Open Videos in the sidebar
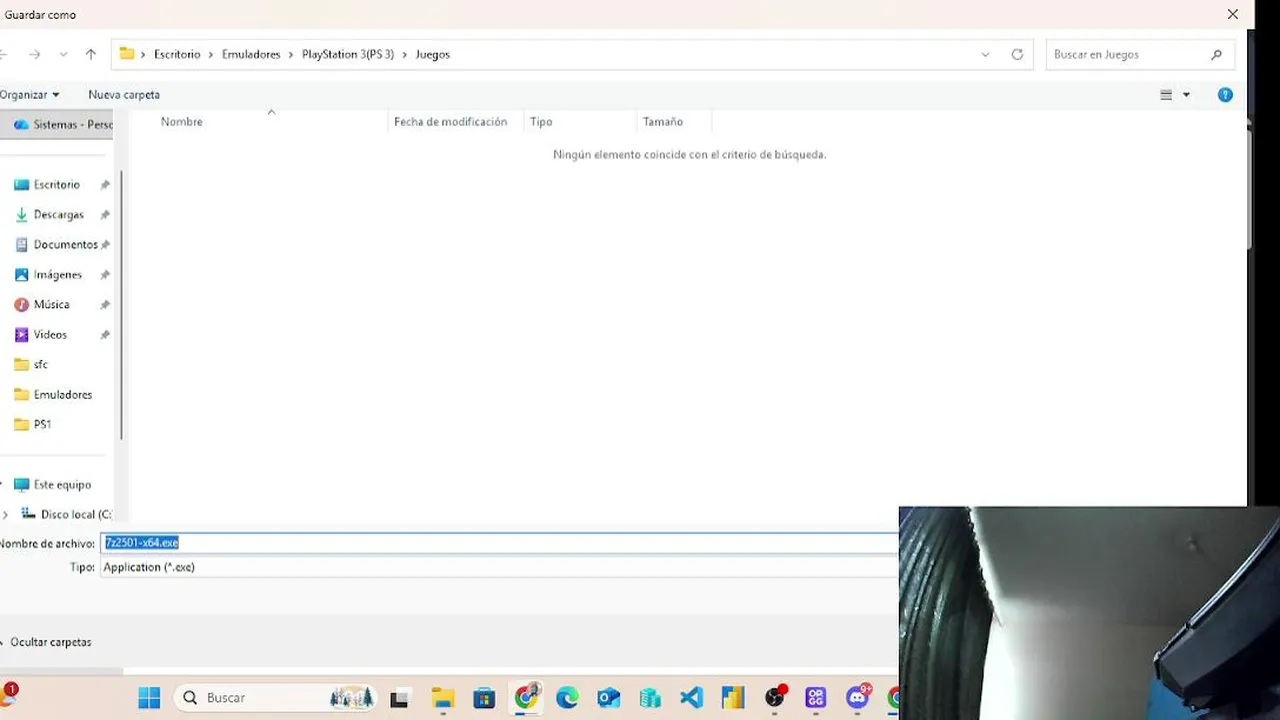The image size is (1280, 720). (x=50, y=334)
